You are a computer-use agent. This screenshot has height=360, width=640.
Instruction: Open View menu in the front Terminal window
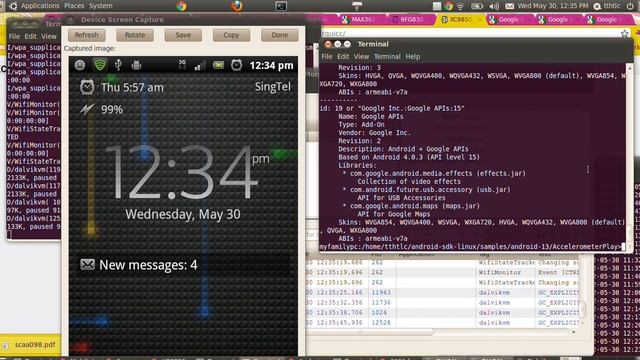point(361,56)
